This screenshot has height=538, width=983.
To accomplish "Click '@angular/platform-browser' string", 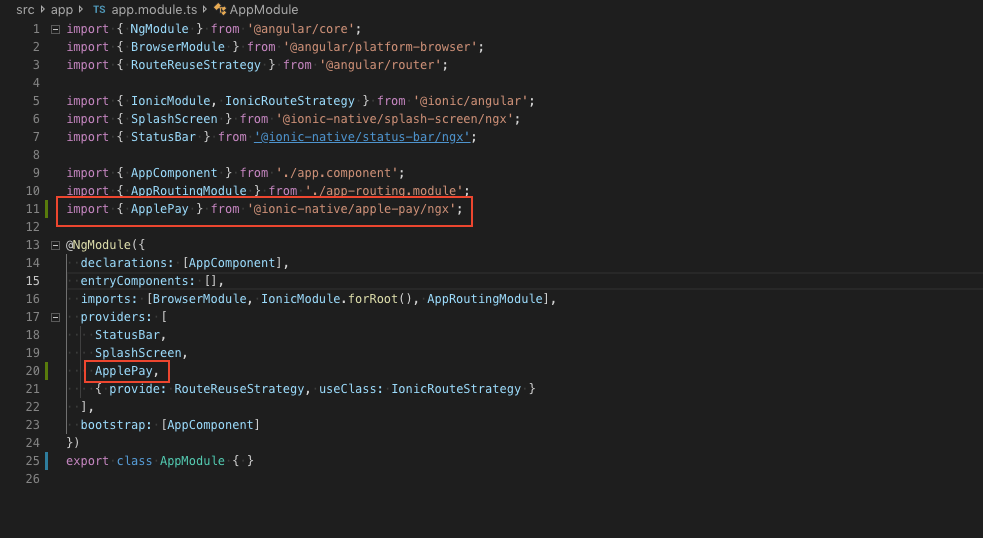I will click(x=380, y=47).
